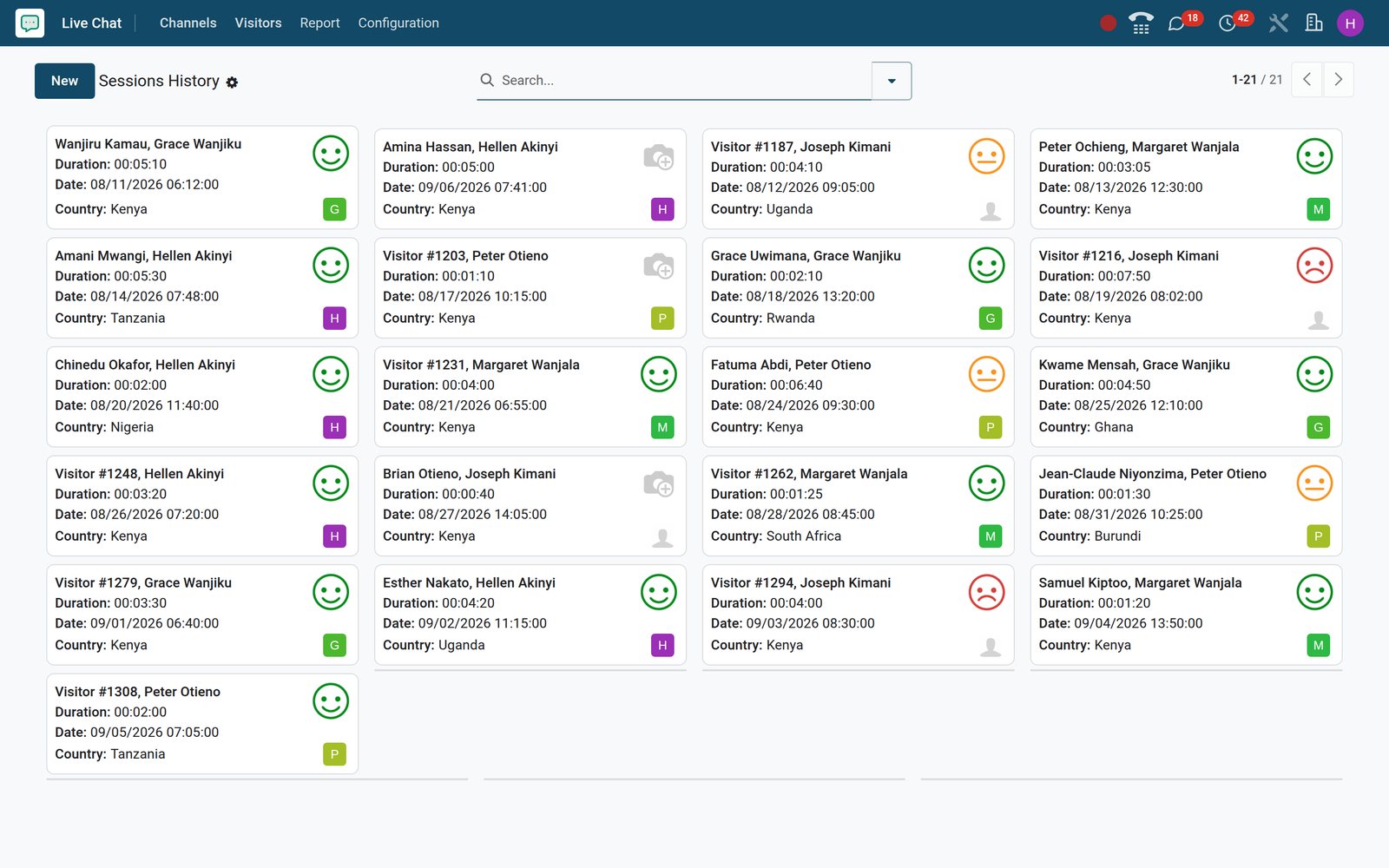Open the Visitor #1279, Grace Wanjiku session
Viewport: 1389px width, 868px height.
point(202,615)
